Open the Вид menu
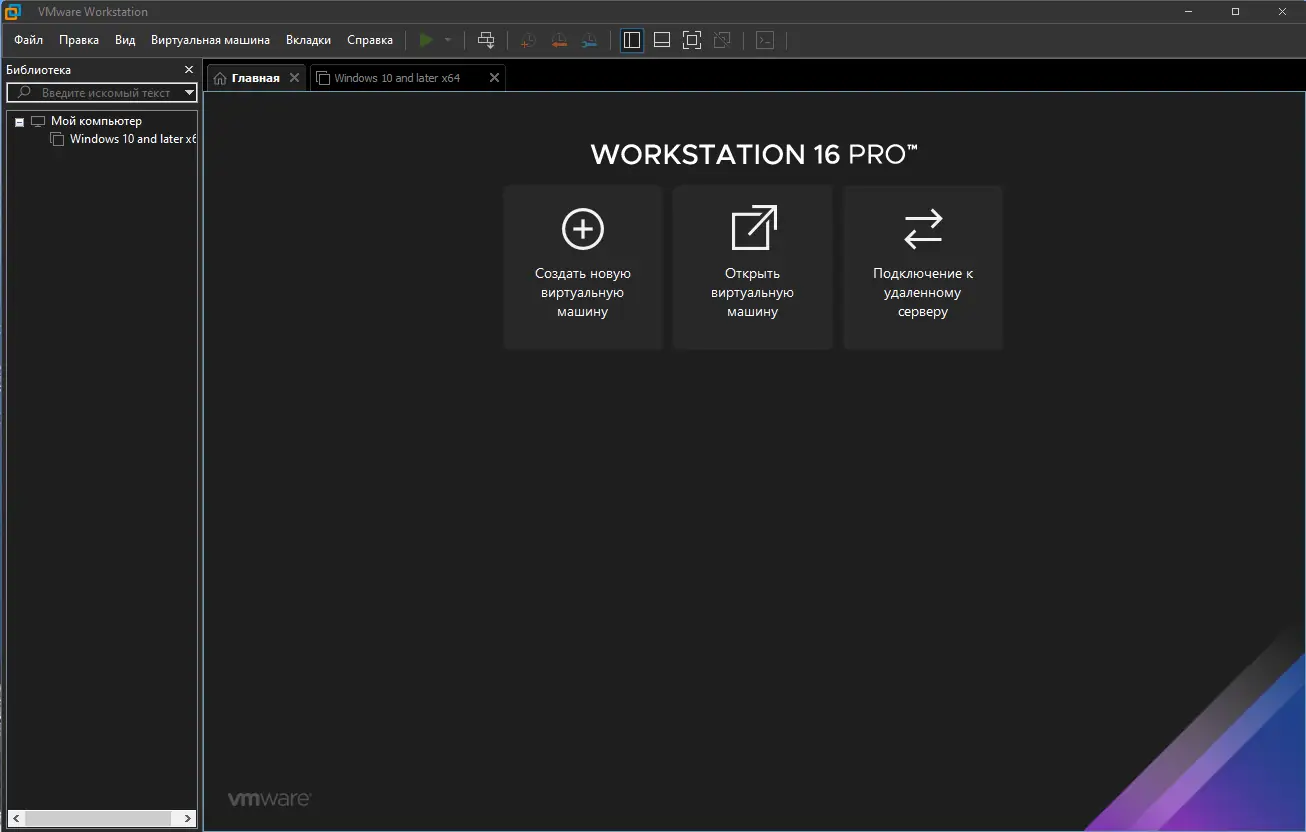The height and width of the screenshot is (832, 1306). pos(124,40)
